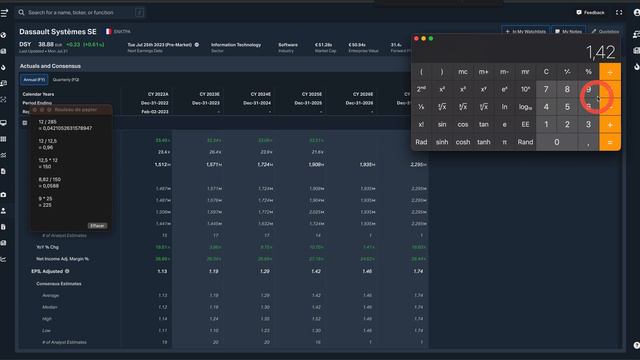Click the help icon at bottom right

click(x=636, y=345)
